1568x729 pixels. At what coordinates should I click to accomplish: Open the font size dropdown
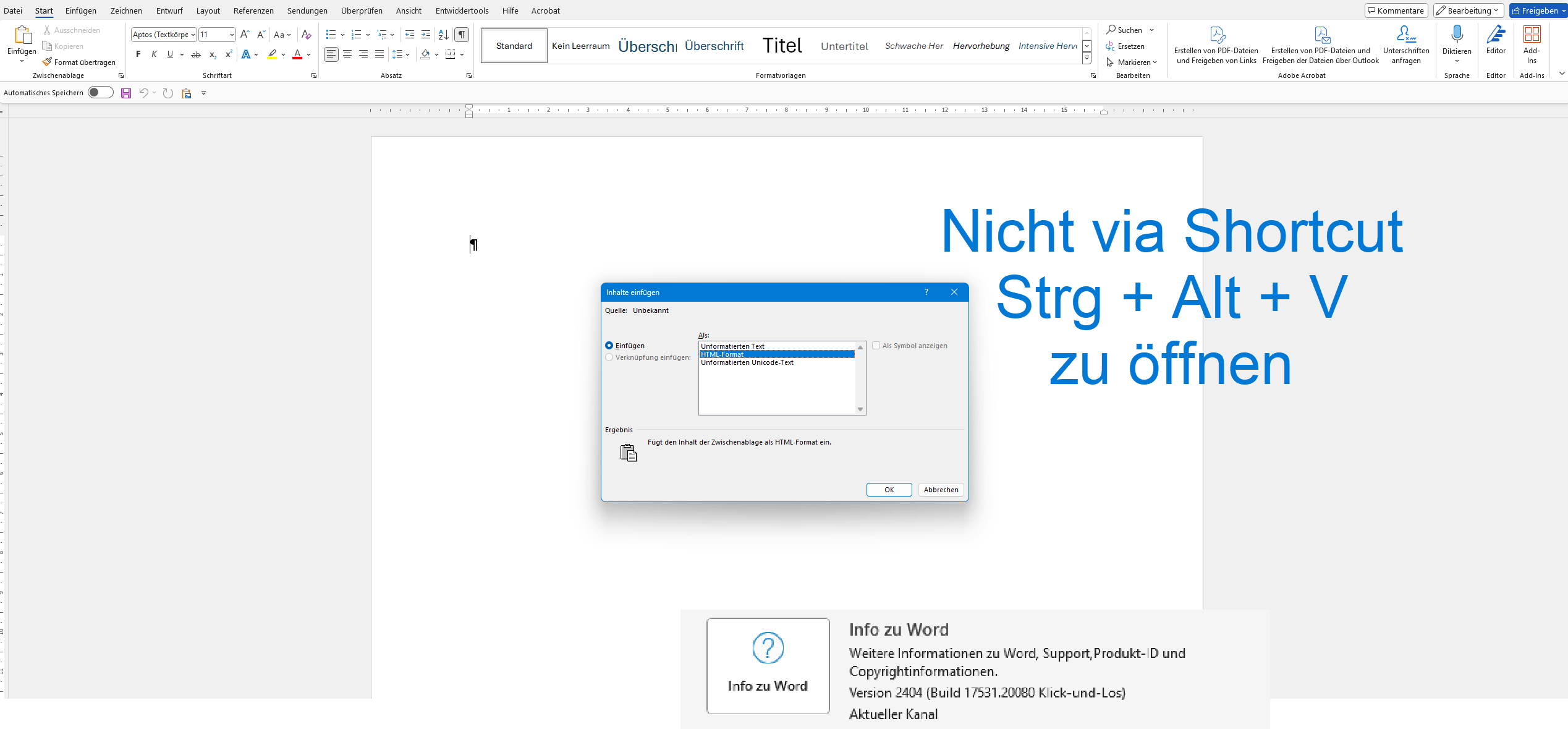[x=230, y=35]
